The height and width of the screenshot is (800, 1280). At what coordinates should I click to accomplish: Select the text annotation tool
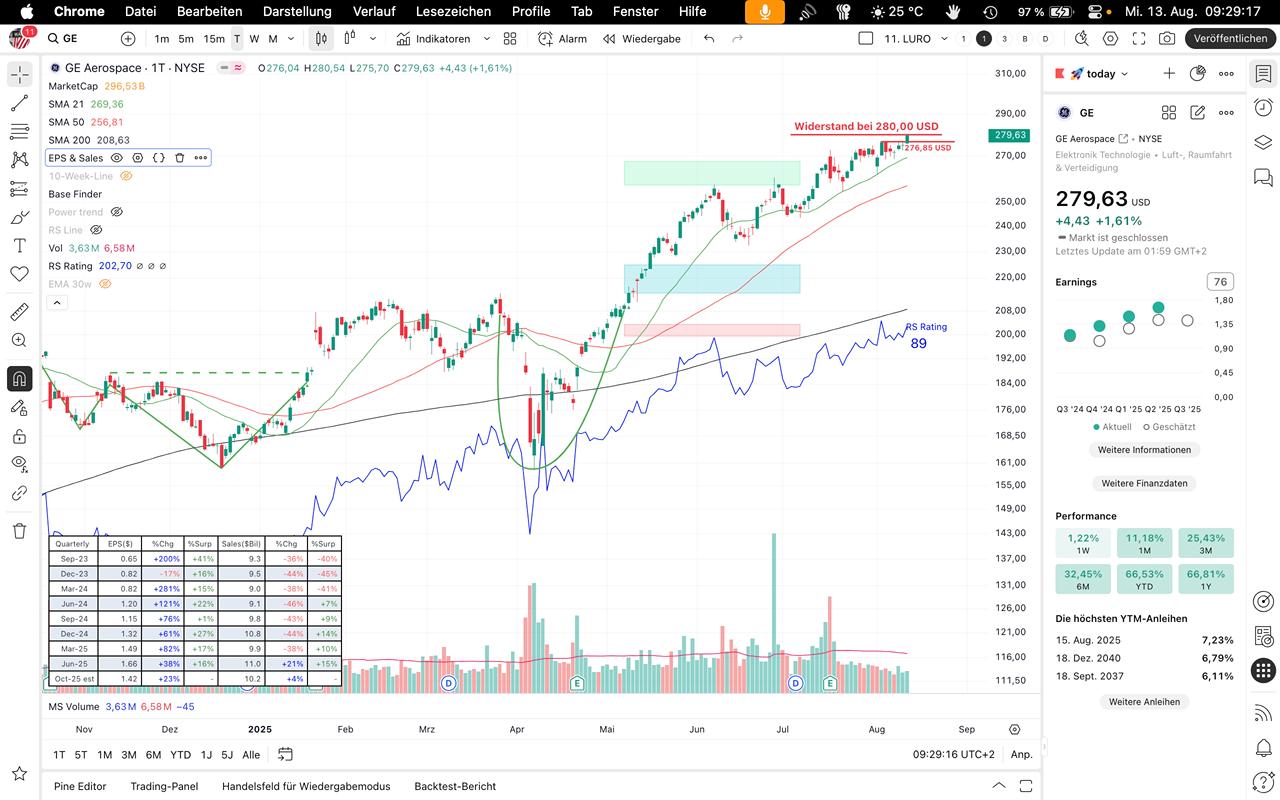click(19, 245)
